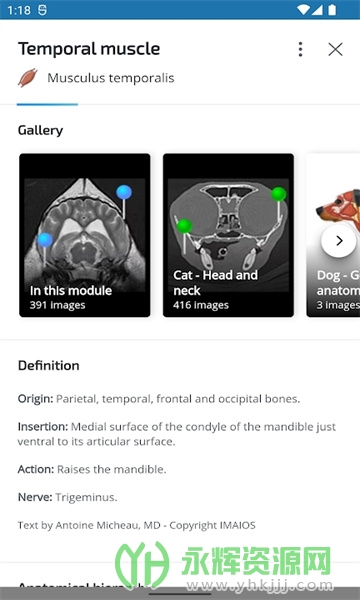Open the partially visible Dog anatomy card
This screenshot has width=360, height=600.
[333, 235]
